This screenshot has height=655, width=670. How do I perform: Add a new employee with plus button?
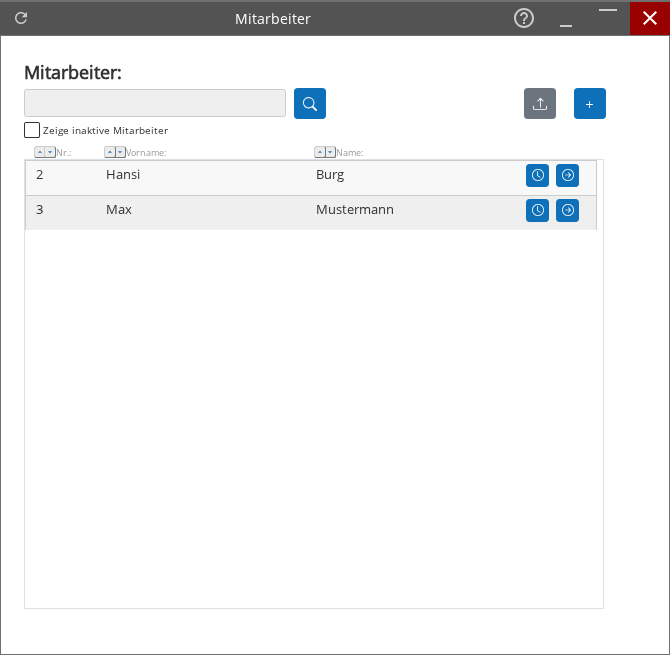click(x=589, y=104)
